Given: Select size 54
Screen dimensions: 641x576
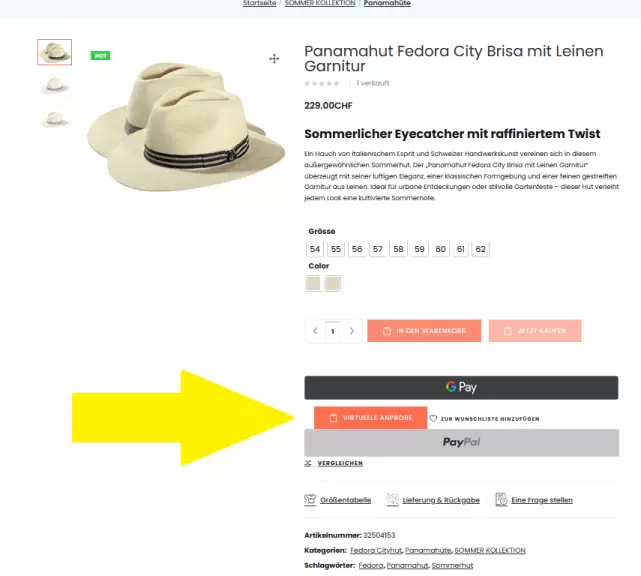Looking at the screenshot, I should (x=315, y=249).
